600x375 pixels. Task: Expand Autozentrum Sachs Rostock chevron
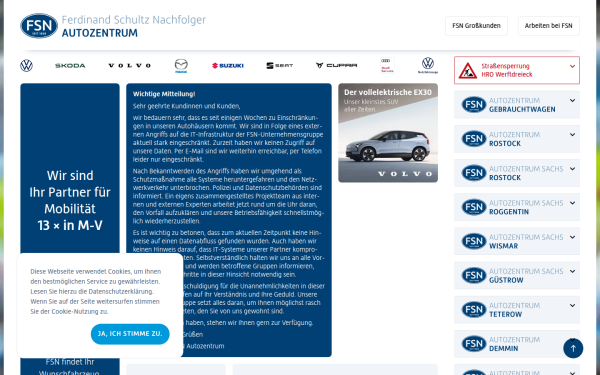[572, 169]
